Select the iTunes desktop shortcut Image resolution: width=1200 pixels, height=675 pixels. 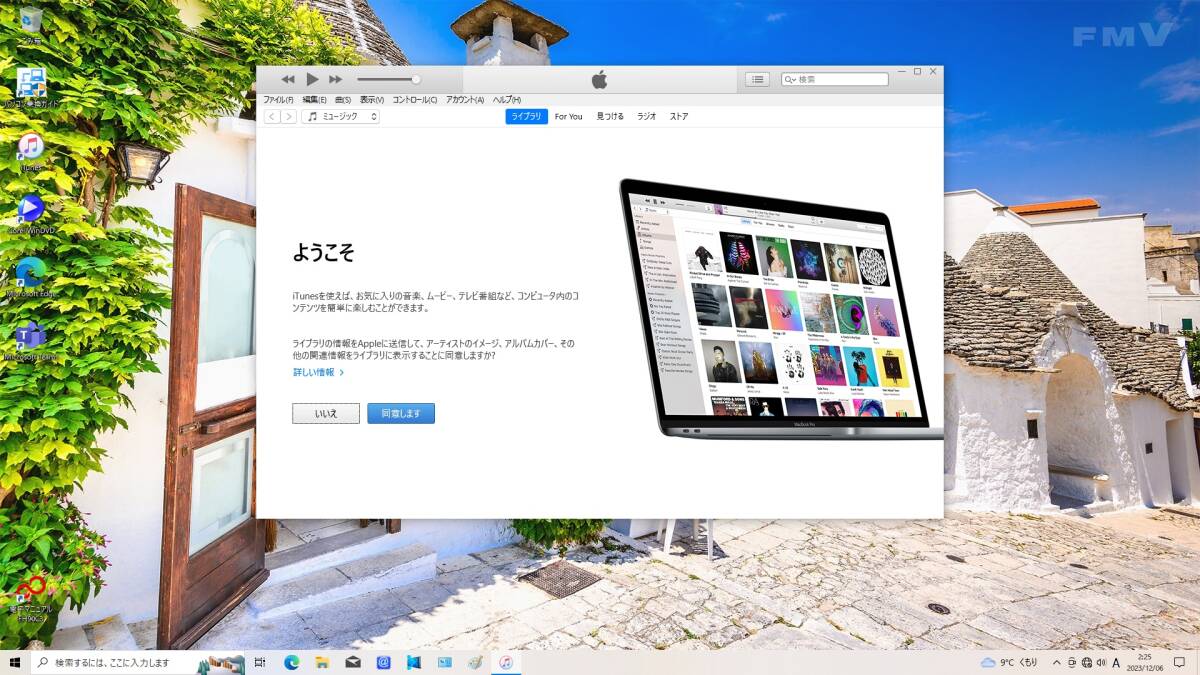click(31, 152)
